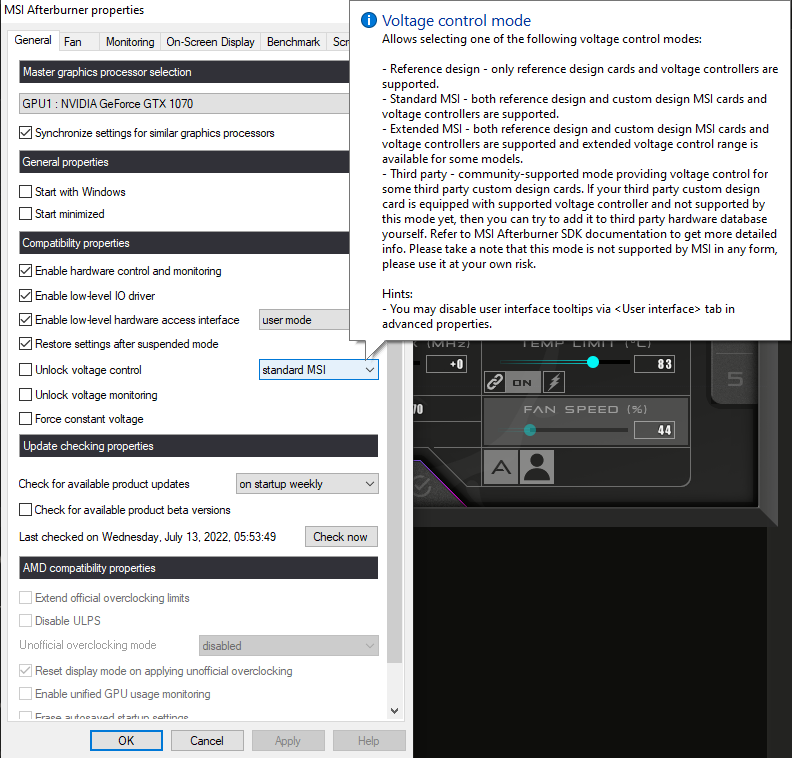The height and width of the screenshot is (758, 792).
Task: Open the on startup weekly dropdown
Action: point(307,484)
